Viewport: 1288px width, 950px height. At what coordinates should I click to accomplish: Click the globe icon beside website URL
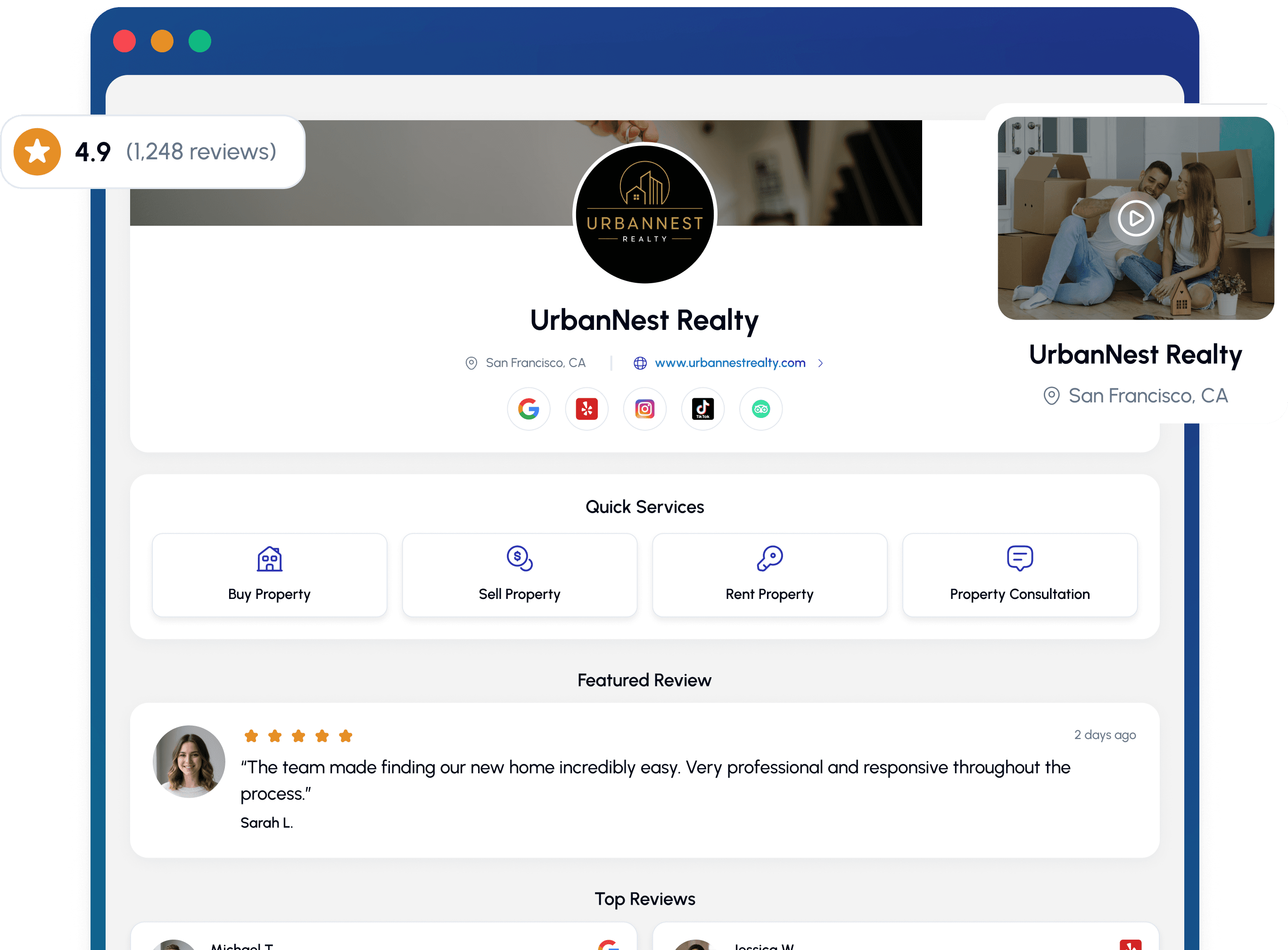[640, 363]
